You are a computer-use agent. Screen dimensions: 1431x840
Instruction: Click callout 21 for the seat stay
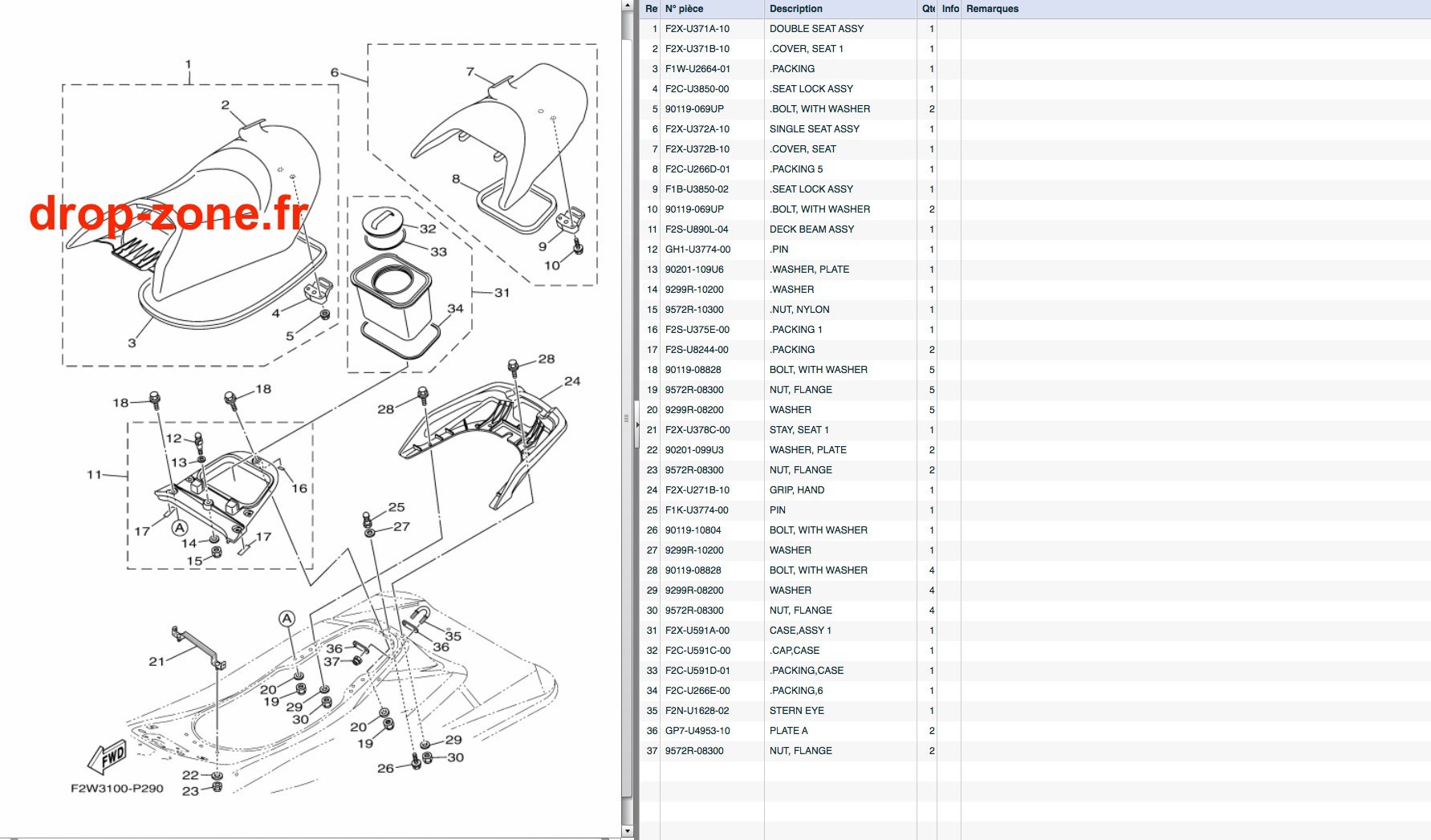pos(157,661)
